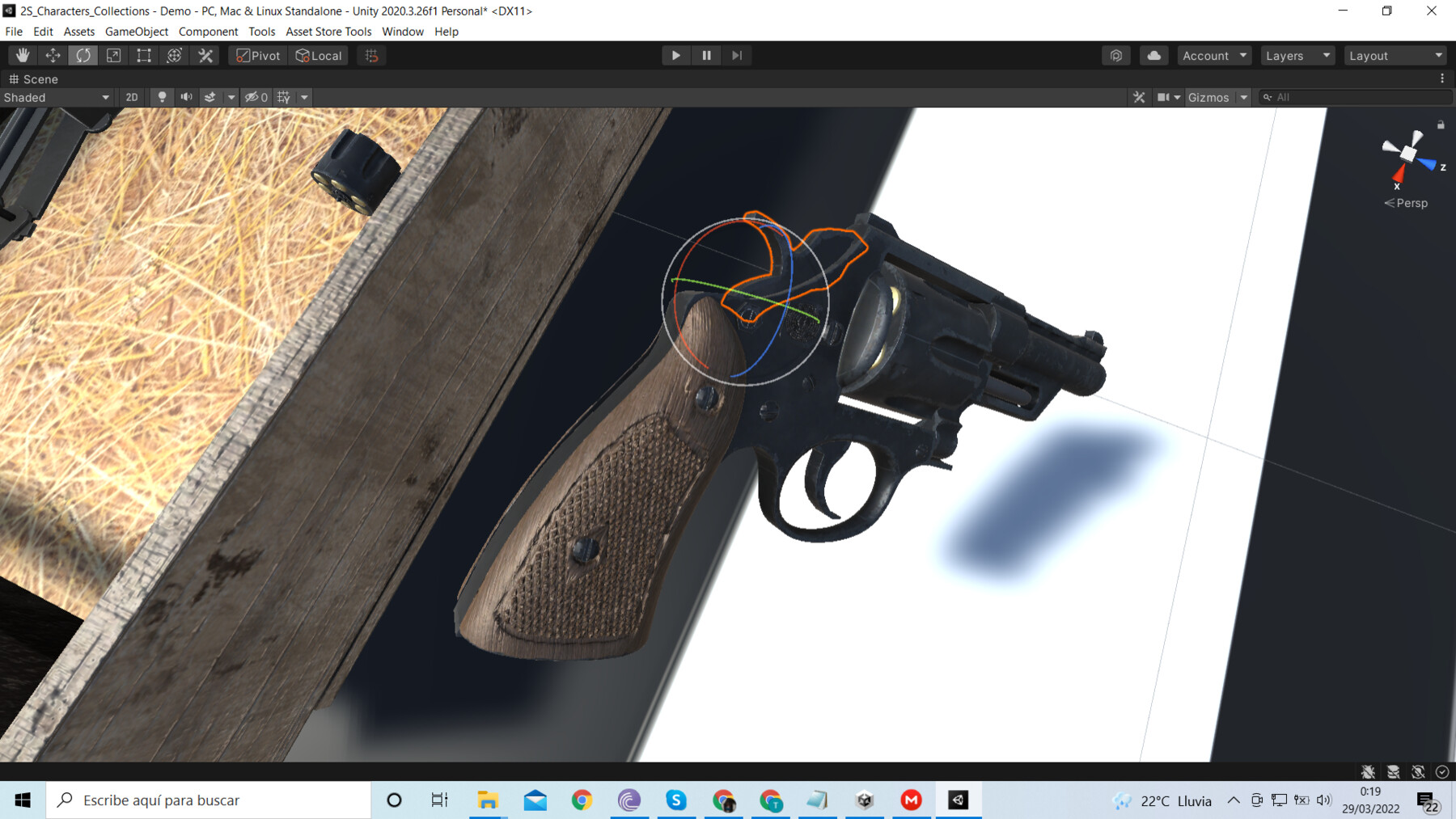Select the Scale tool
Viewport: 1456px width, 819px height.
[x=113, y=55]
